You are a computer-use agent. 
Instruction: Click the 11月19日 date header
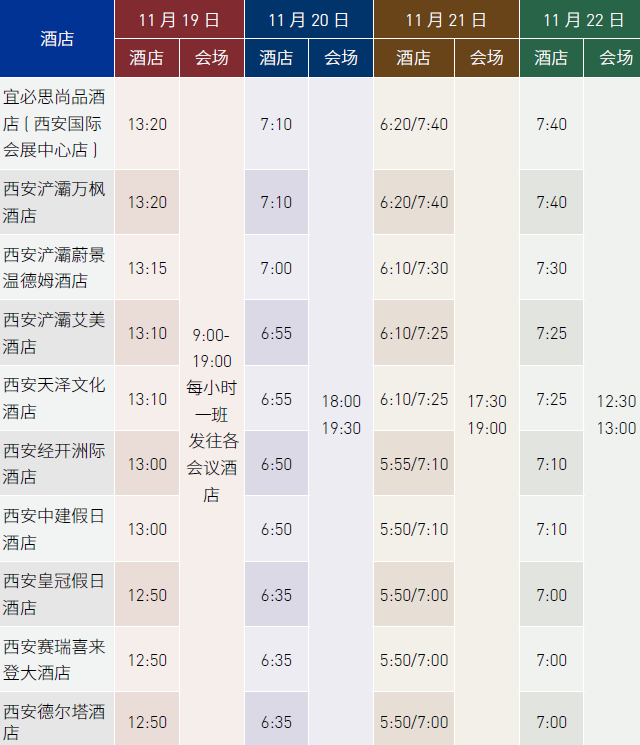coord(179,19)
